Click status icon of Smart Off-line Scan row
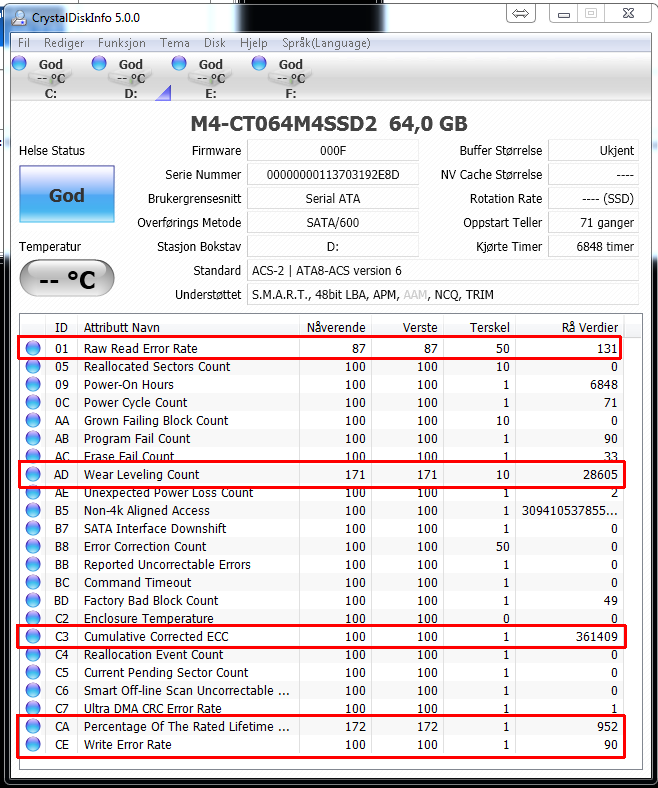Image resolution: width=658 pixels, height=788 pixels. tap(33, 690)
